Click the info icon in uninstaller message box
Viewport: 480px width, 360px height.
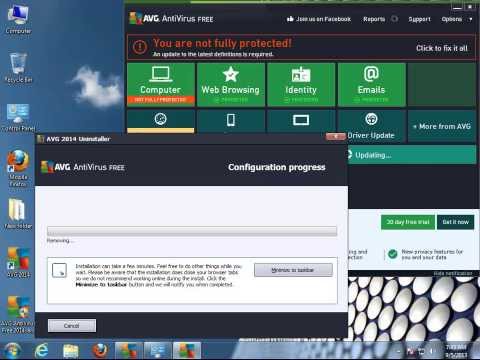pos(60,270)
